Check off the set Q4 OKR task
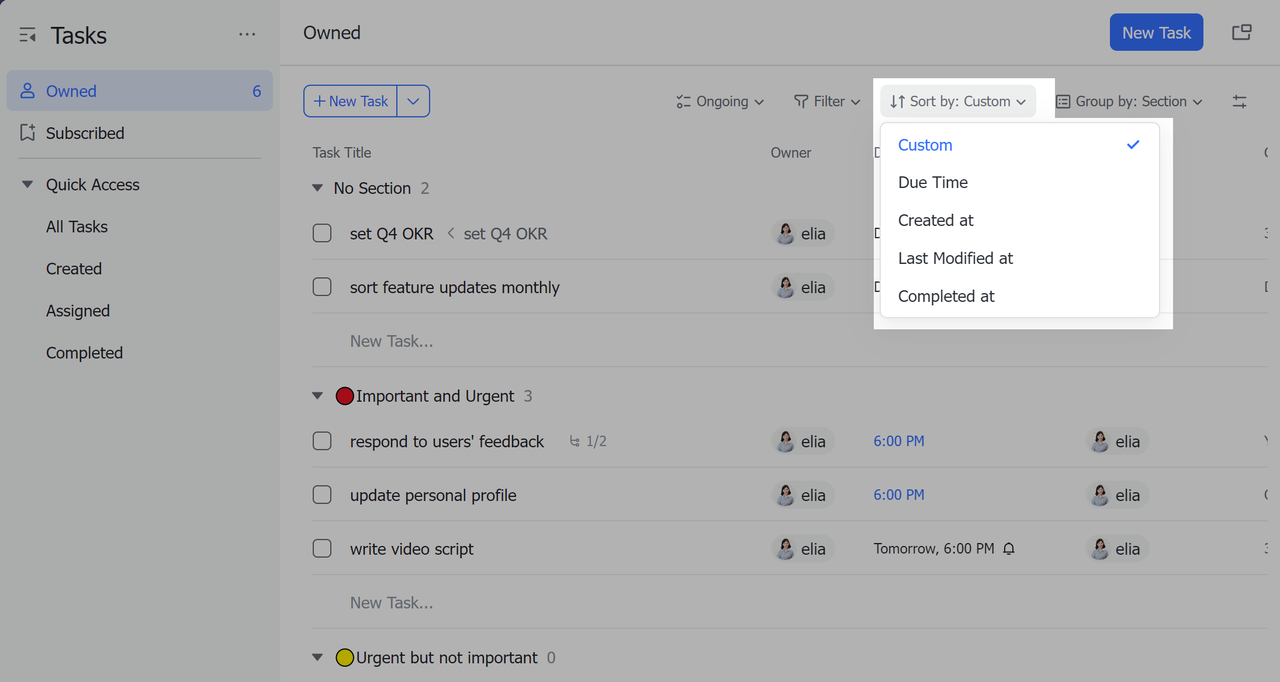Image resolution: width=1280 pixels, height=682 pixels. coord(322,234)
